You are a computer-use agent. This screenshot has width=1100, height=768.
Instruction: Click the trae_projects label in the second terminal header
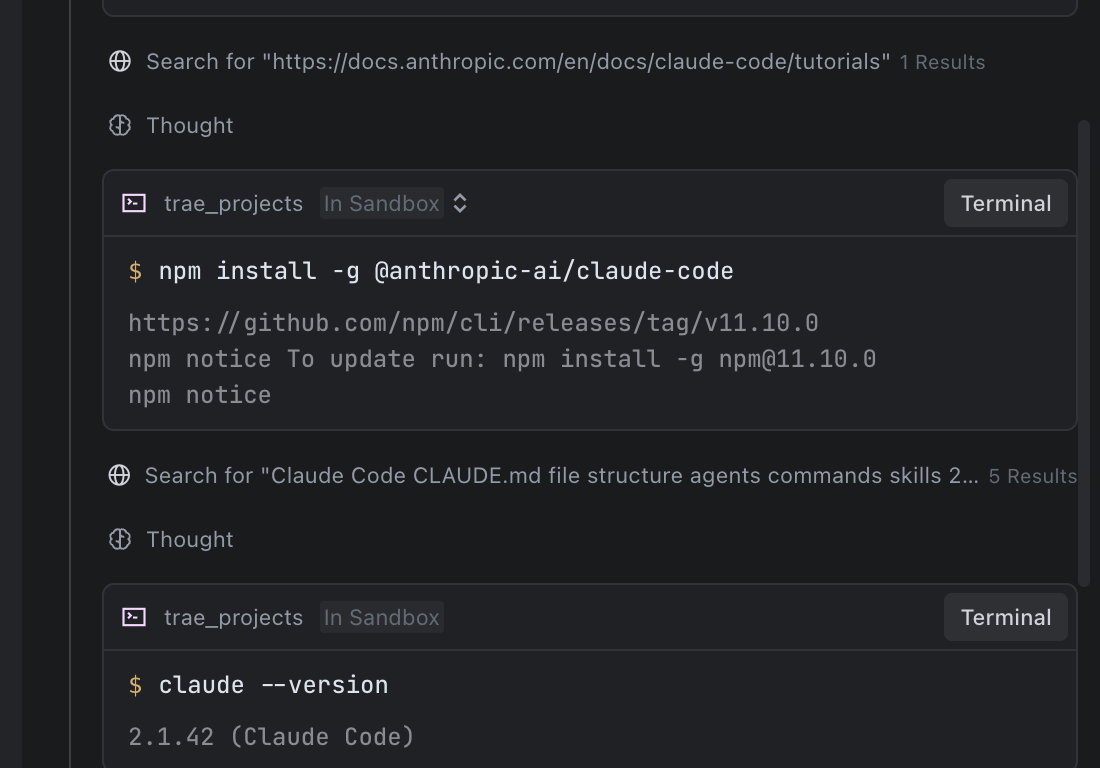pos(231,617)
